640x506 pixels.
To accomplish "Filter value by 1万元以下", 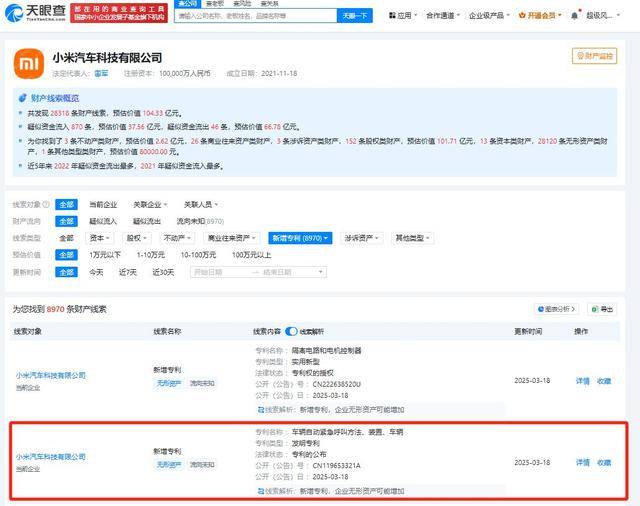I will (x=105, y=255).
